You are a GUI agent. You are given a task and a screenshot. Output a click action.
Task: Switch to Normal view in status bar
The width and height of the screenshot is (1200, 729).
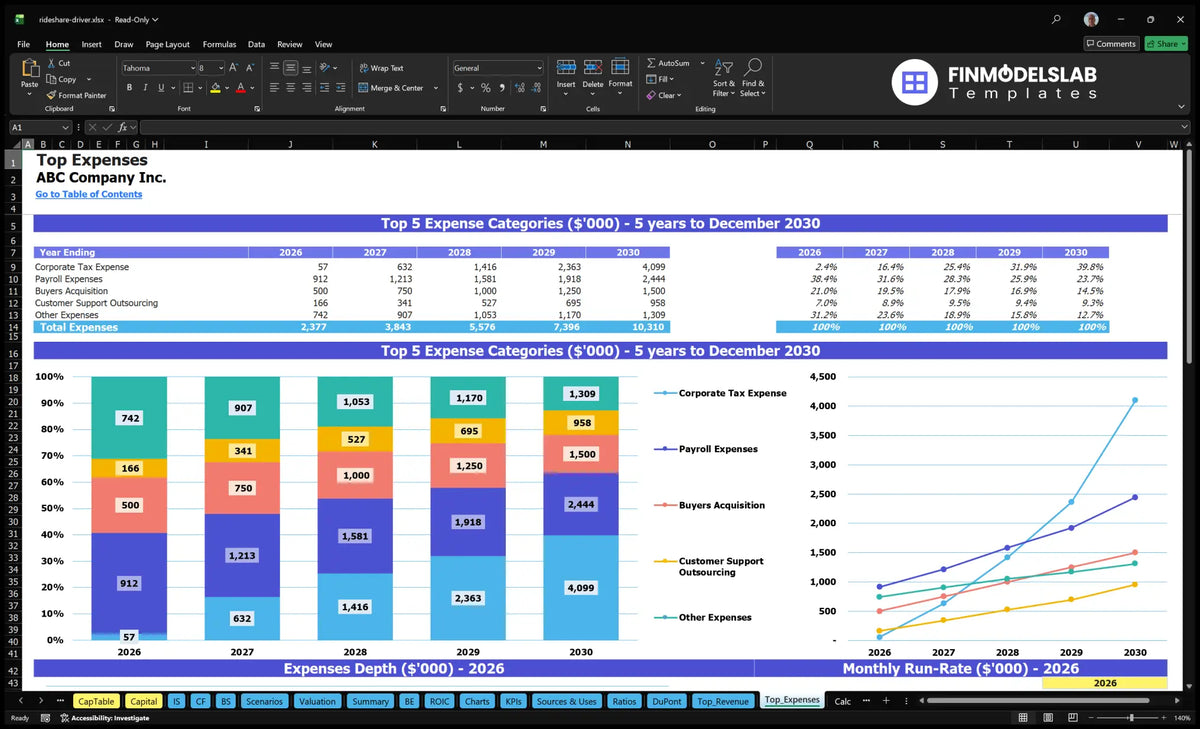1022,717
